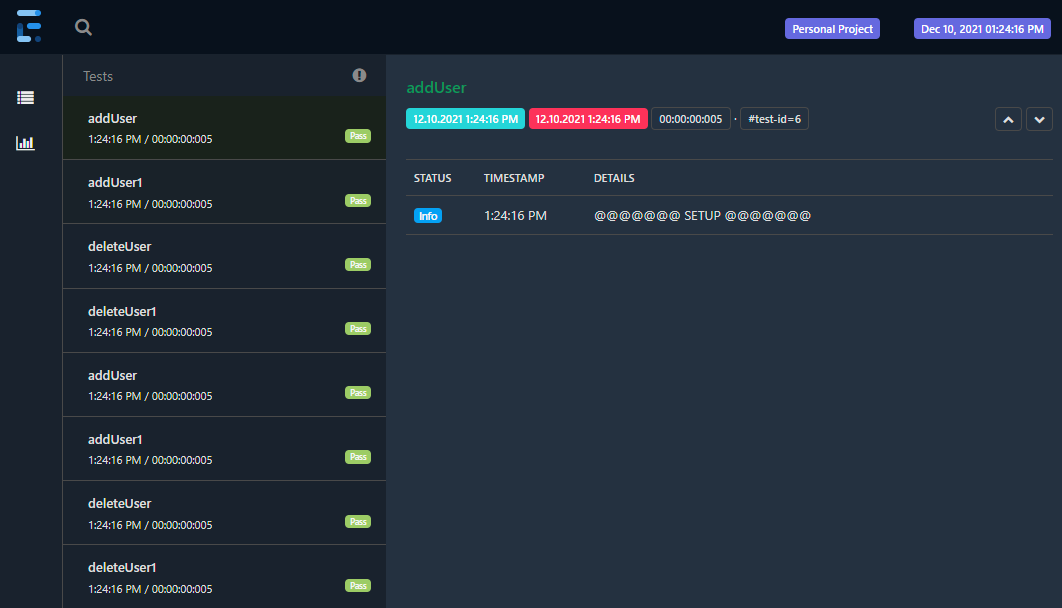1062x608 pixels.
Task: Select the second addUser1 test in list
Action: pos(224,449)
